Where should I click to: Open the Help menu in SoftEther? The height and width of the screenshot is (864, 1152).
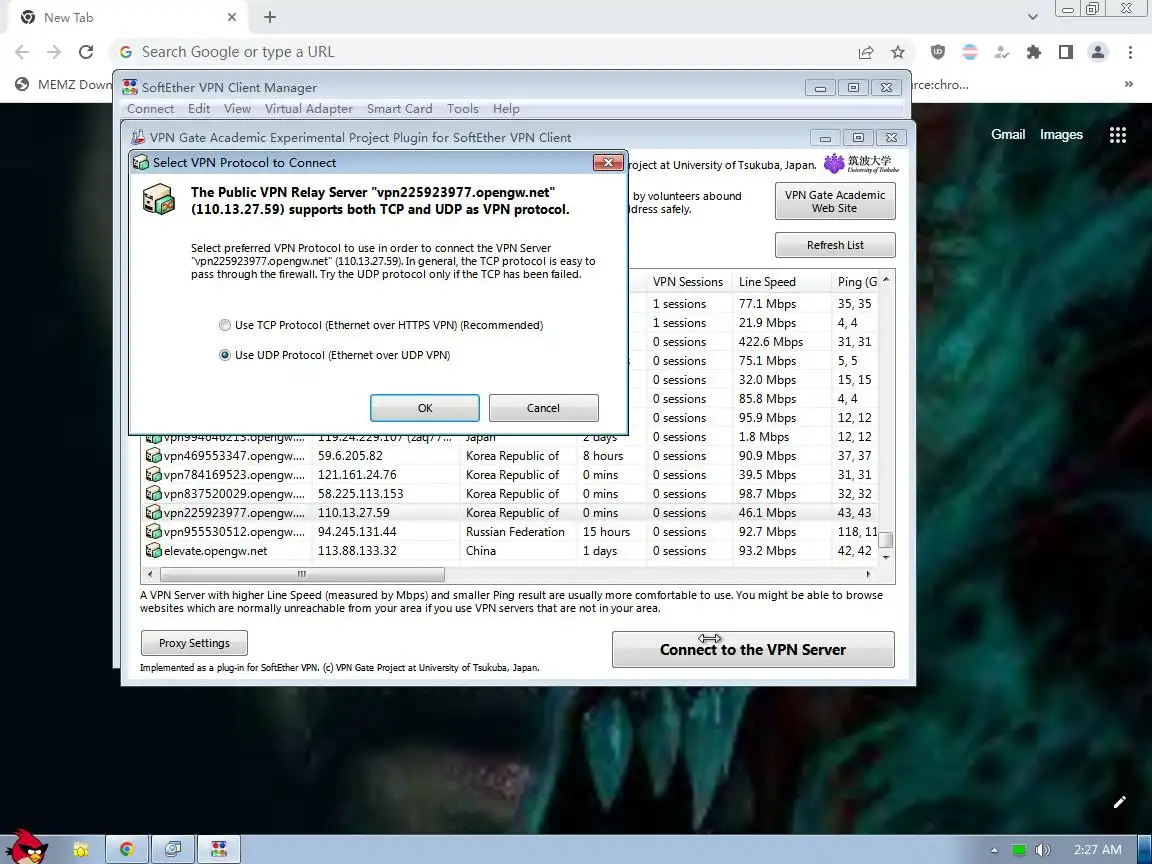(x=506, y=109)
